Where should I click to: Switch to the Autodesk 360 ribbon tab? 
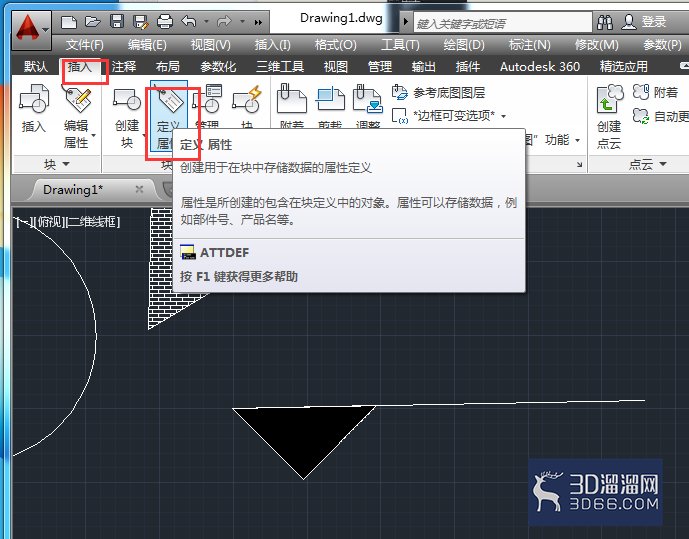pyautogui.click(x=540, y=67)
